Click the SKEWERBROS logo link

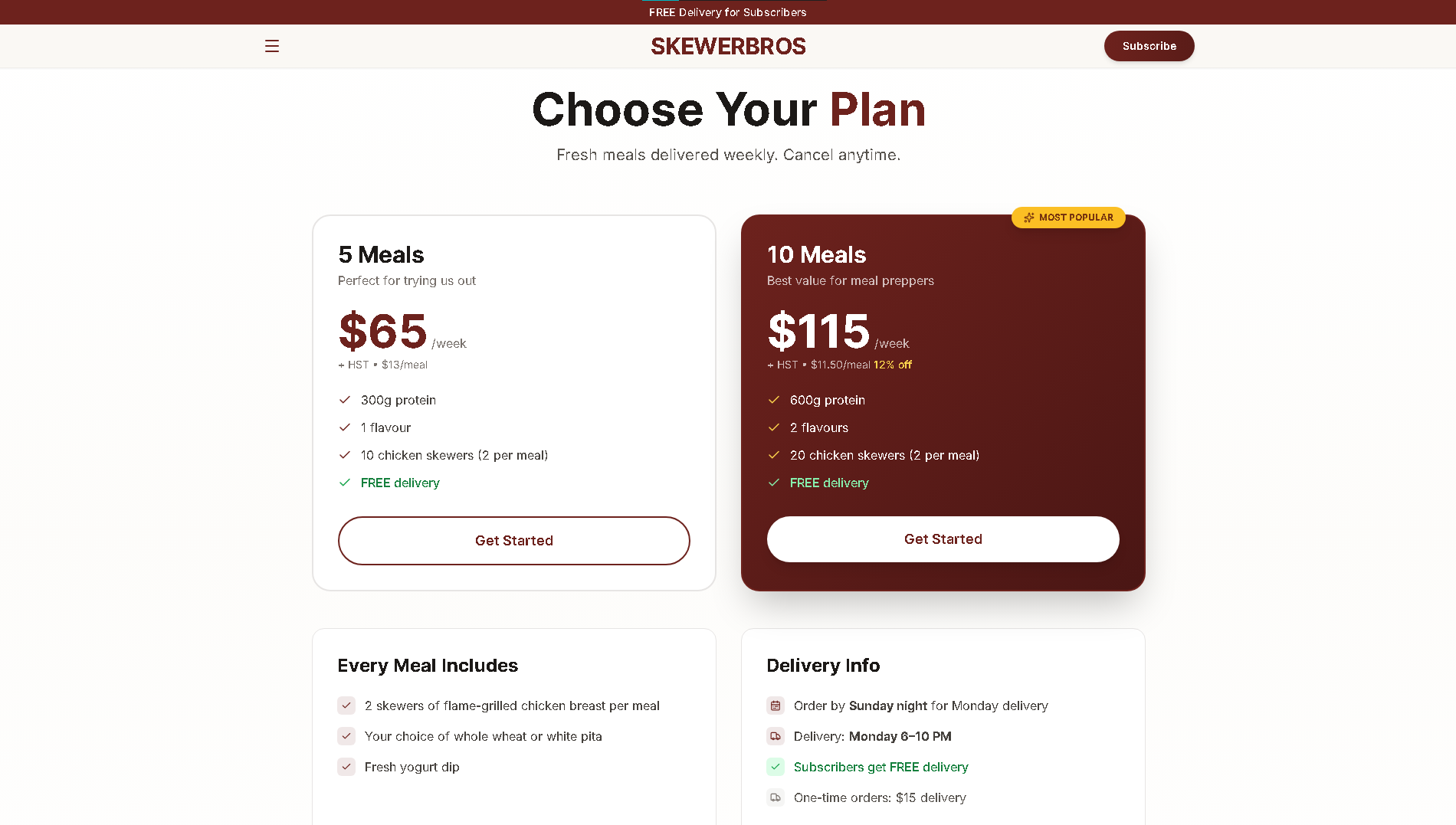pos(728,46)
